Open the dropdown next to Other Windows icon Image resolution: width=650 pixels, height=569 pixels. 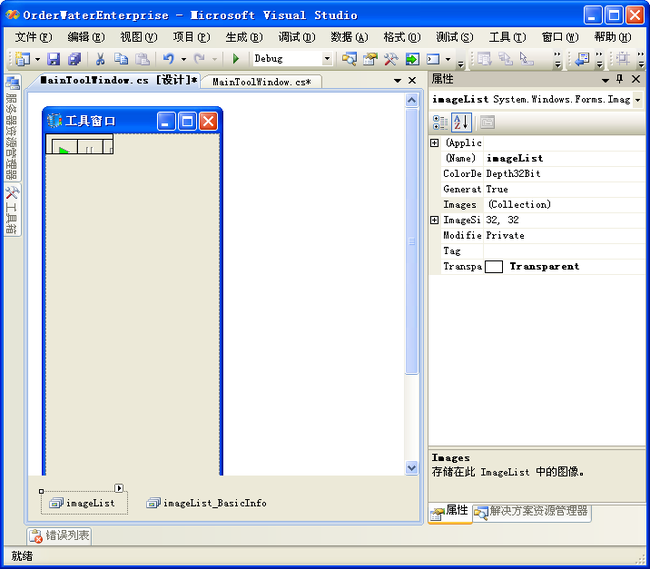(448, 59)
